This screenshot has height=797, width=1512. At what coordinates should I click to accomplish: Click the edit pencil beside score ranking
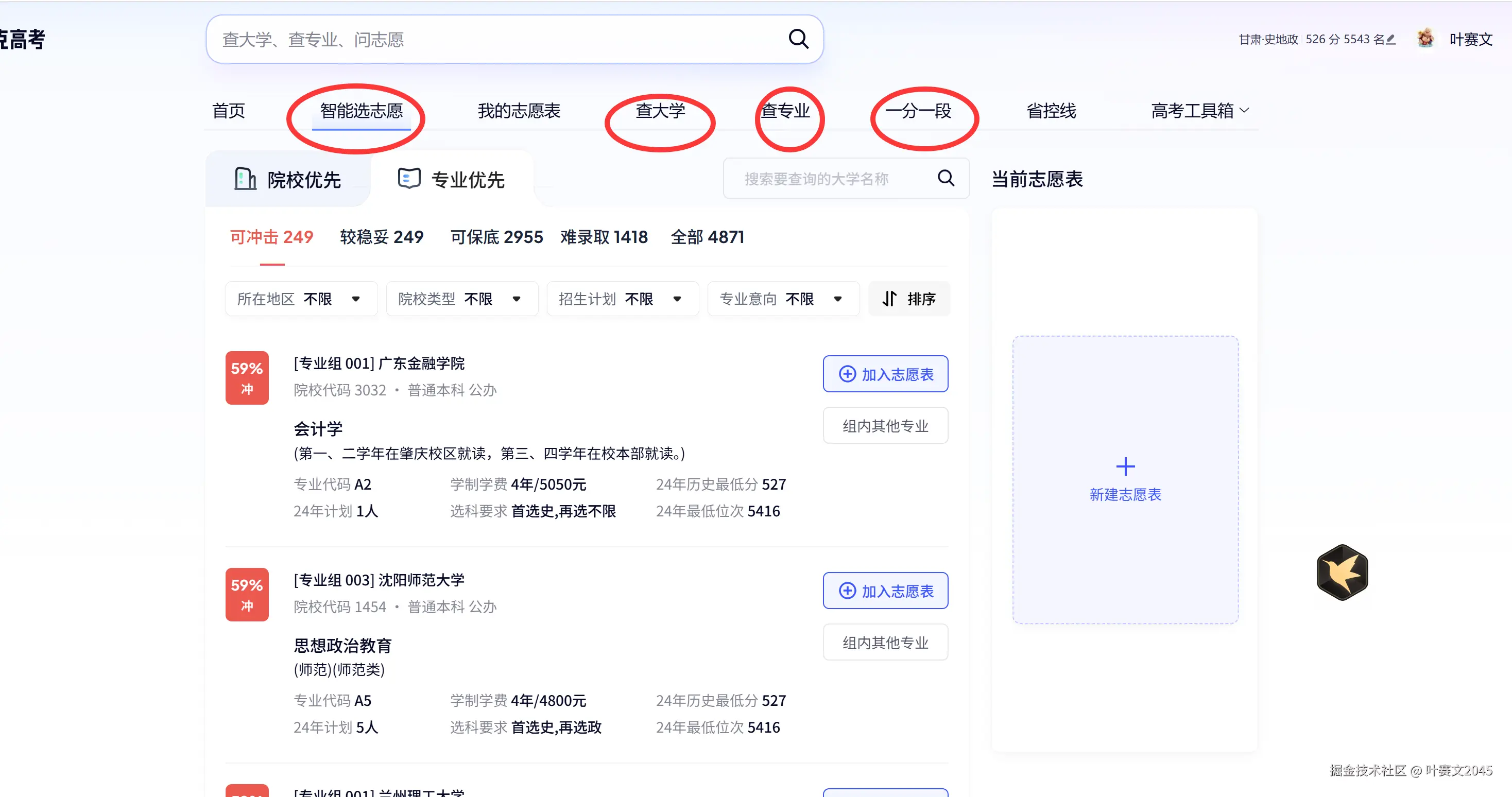1390,39
